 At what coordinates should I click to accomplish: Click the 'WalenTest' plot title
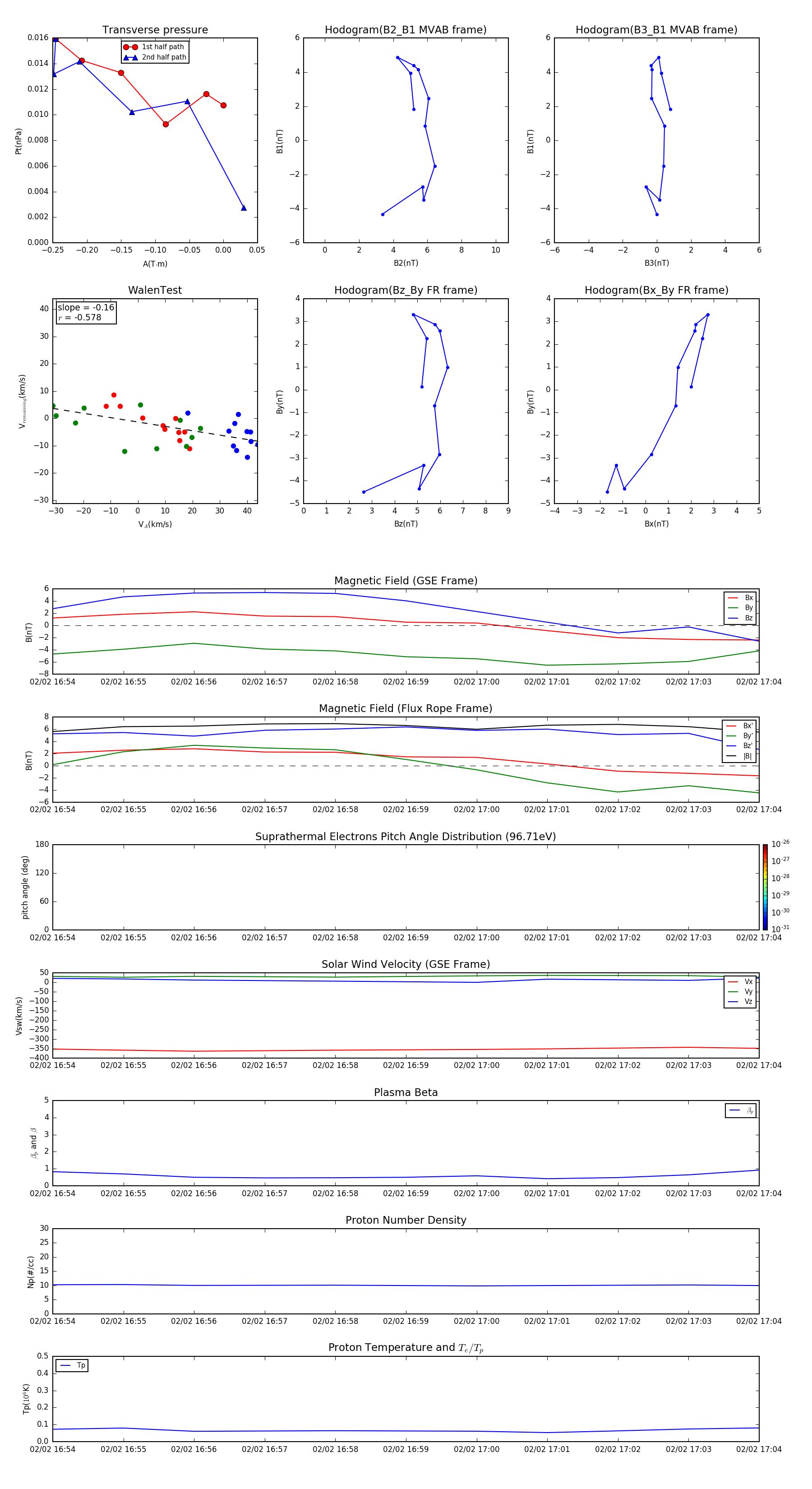click(155, 290)
